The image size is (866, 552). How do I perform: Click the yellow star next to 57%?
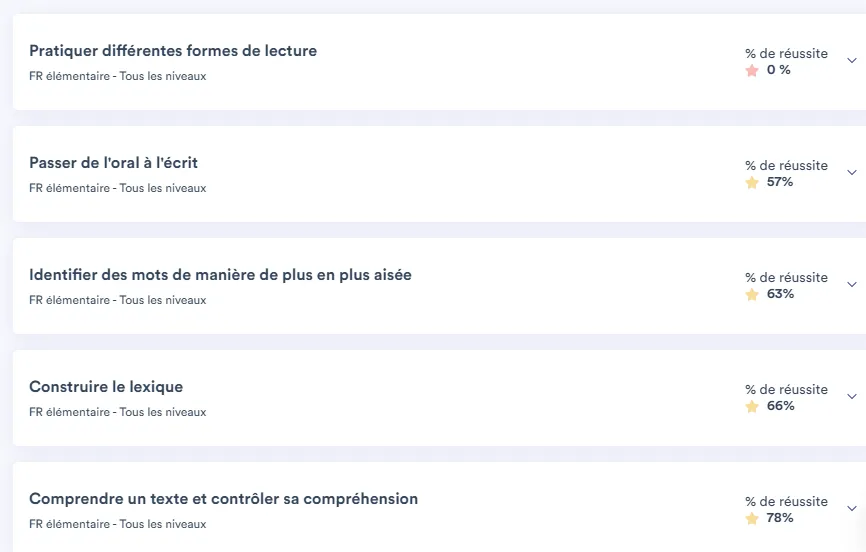point(752,182)
